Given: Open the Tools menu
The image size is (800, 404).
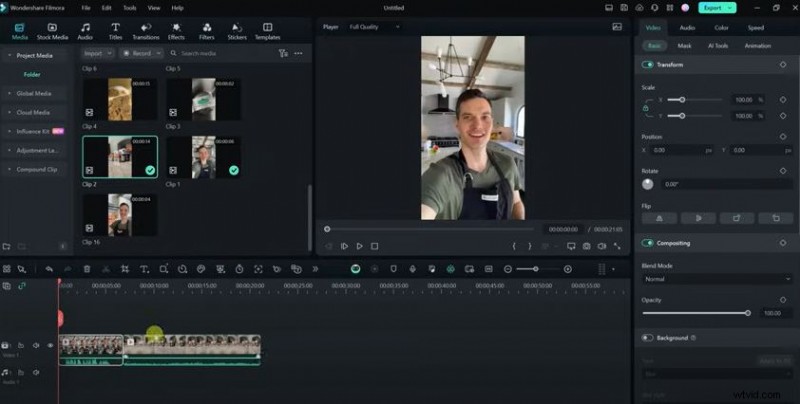Looking at the screenshot, I should pyautogui.click(x=130, y=8).
